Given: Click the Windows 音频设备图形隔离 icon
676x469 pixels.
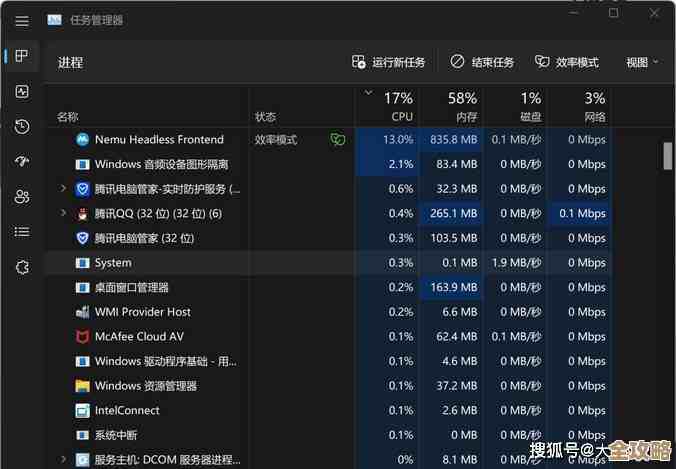Looking at the screenshot, I should tap(82, 164).
